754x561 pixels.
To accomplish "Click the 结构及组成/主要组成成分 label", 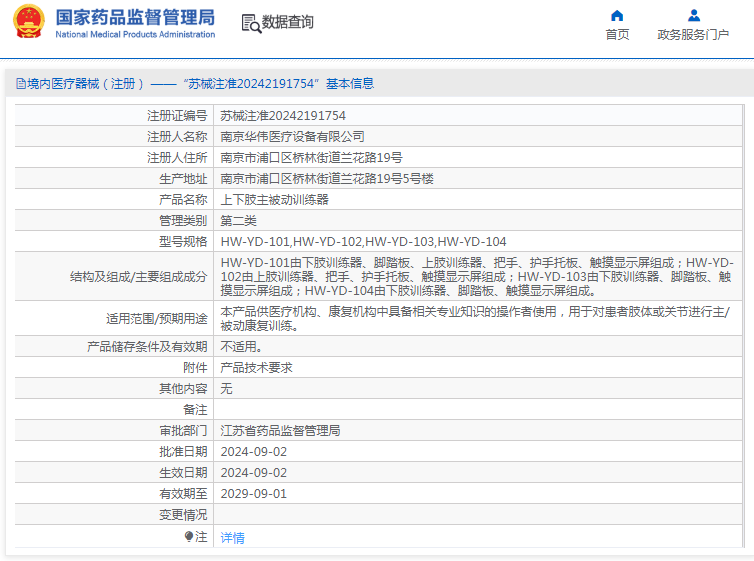I will [138, 277].
